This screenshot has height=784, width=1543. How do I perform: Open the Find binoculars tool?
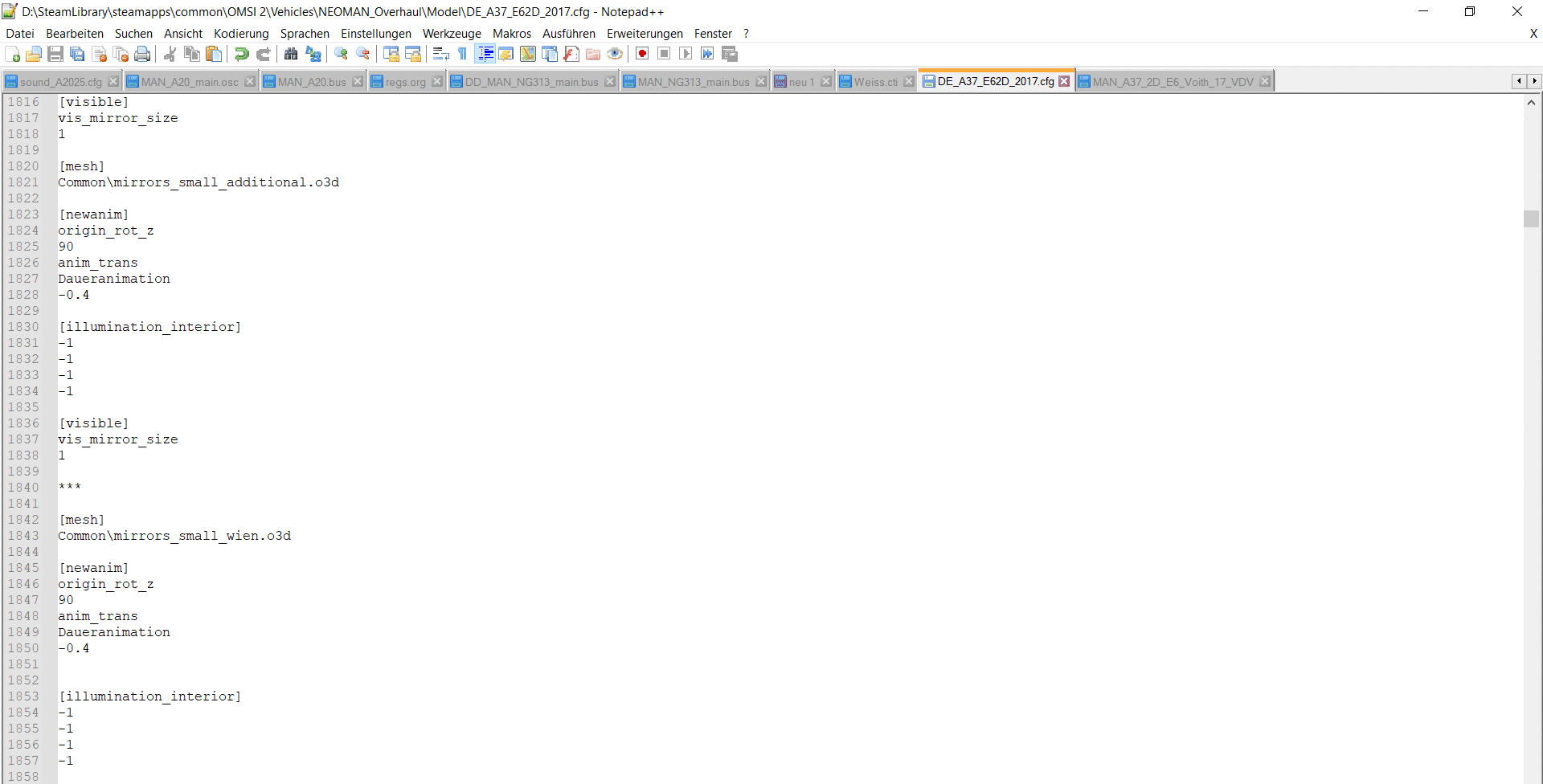click(x=291, y=54)
